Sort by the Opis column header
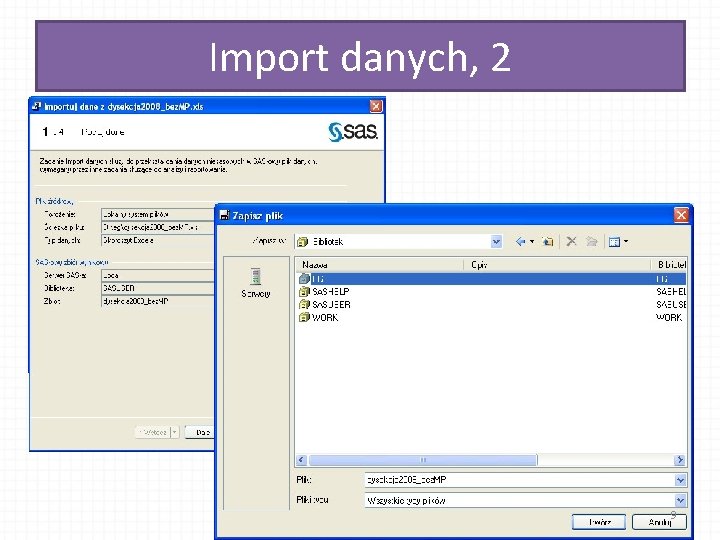This screenshot has width=720, height=540. (557, 264)
